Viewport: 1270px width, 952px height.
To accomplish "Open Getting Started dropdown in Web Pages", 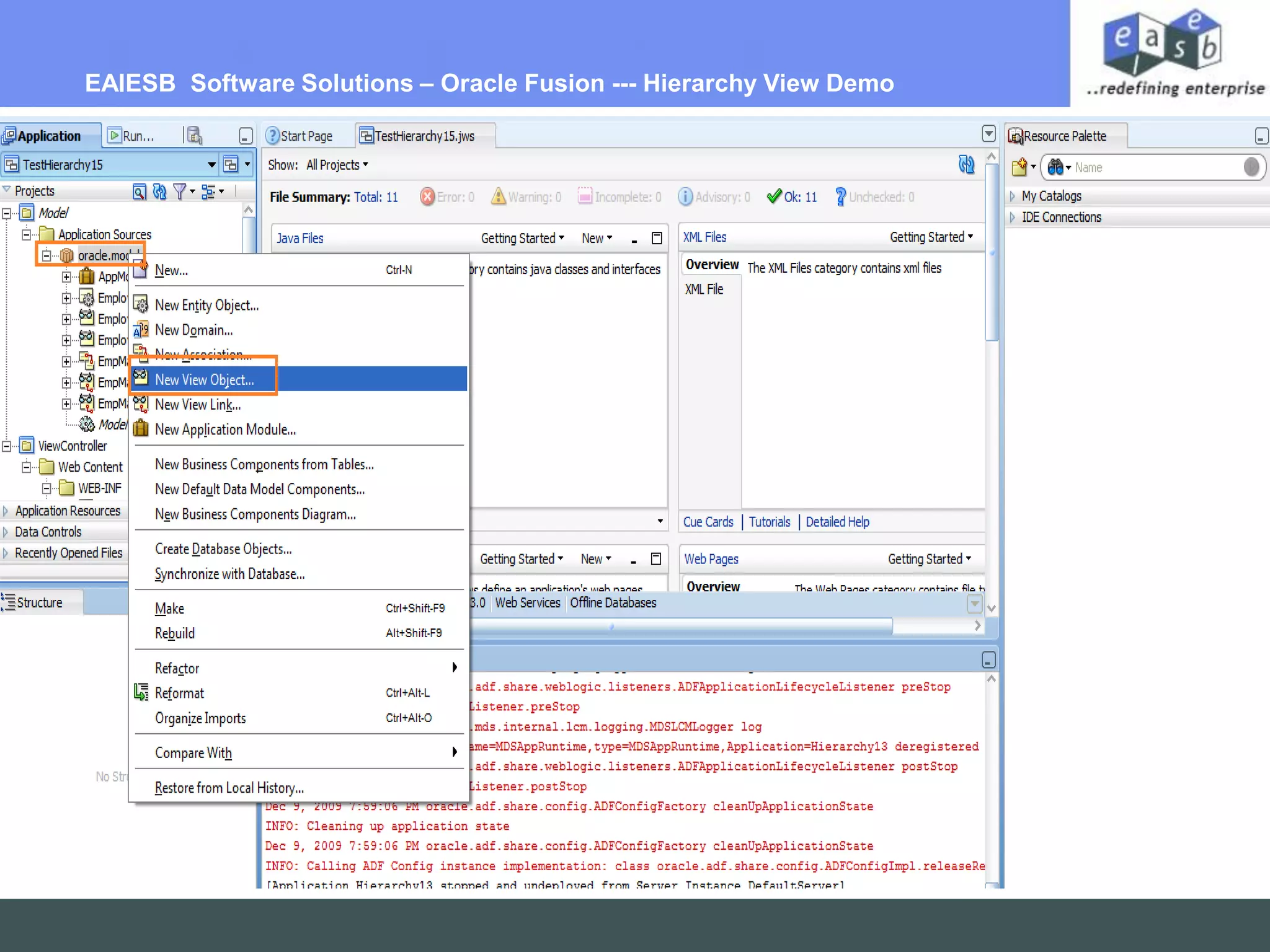I will coord(930,559).
